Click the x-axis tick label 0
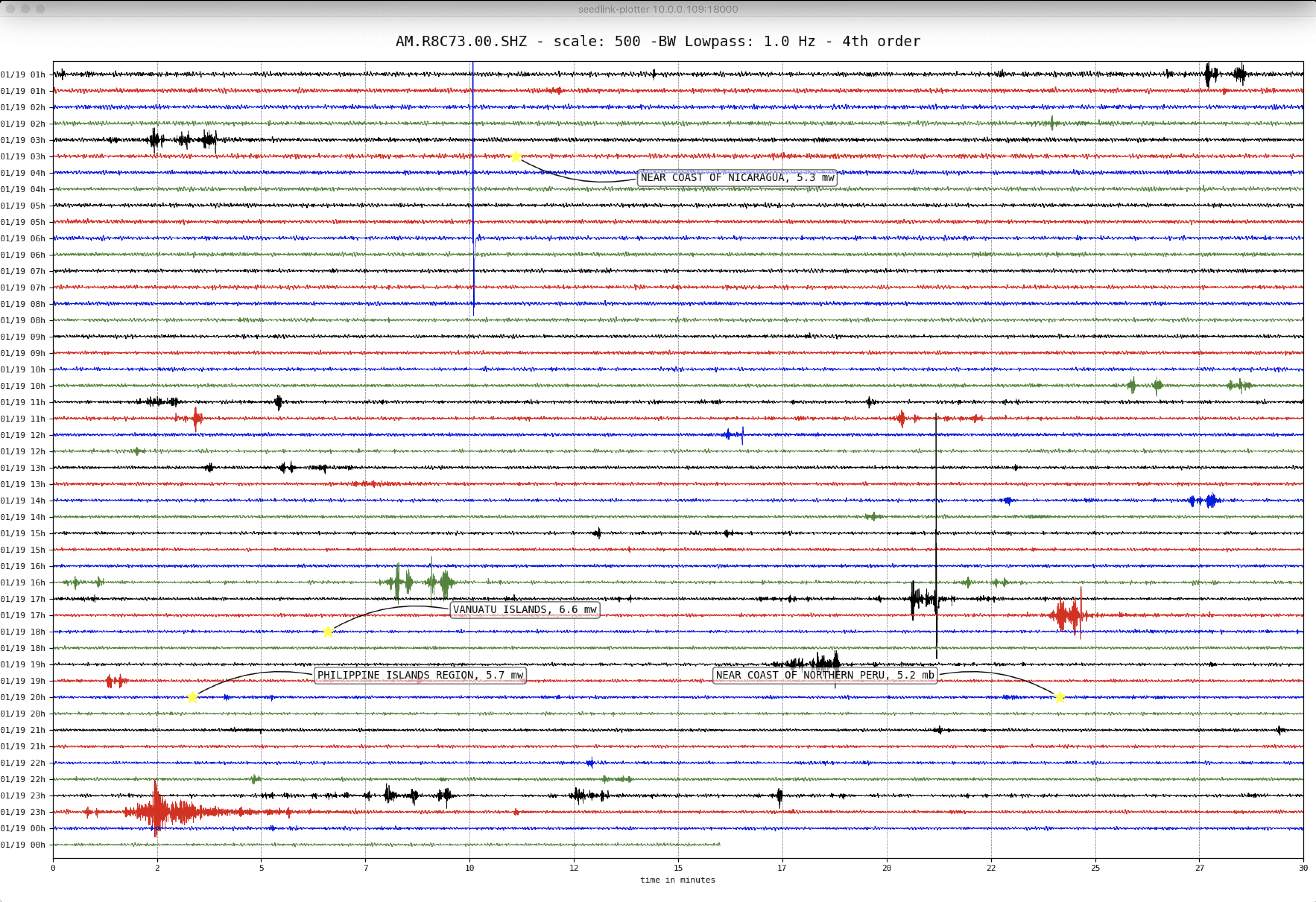 (53, 867)
